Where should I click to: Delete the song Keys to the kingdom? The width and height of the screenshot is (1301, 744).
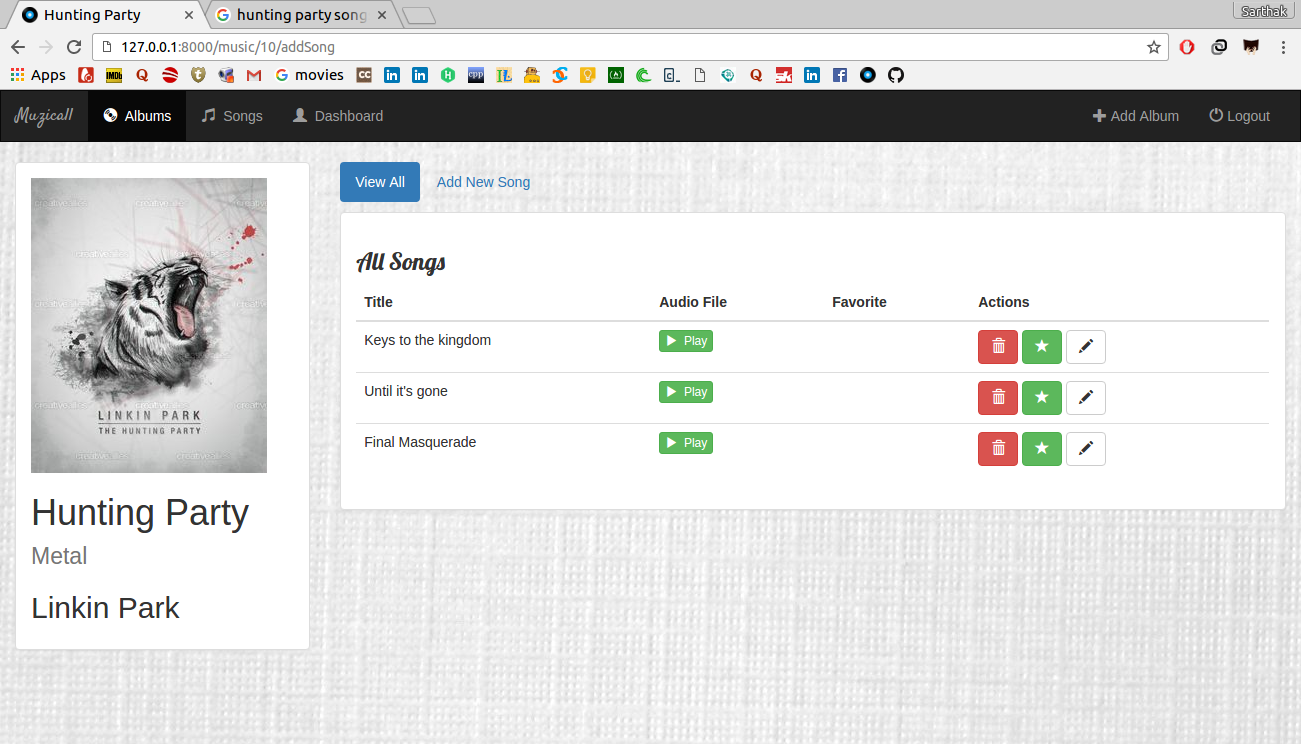click(x=998, y=346)
